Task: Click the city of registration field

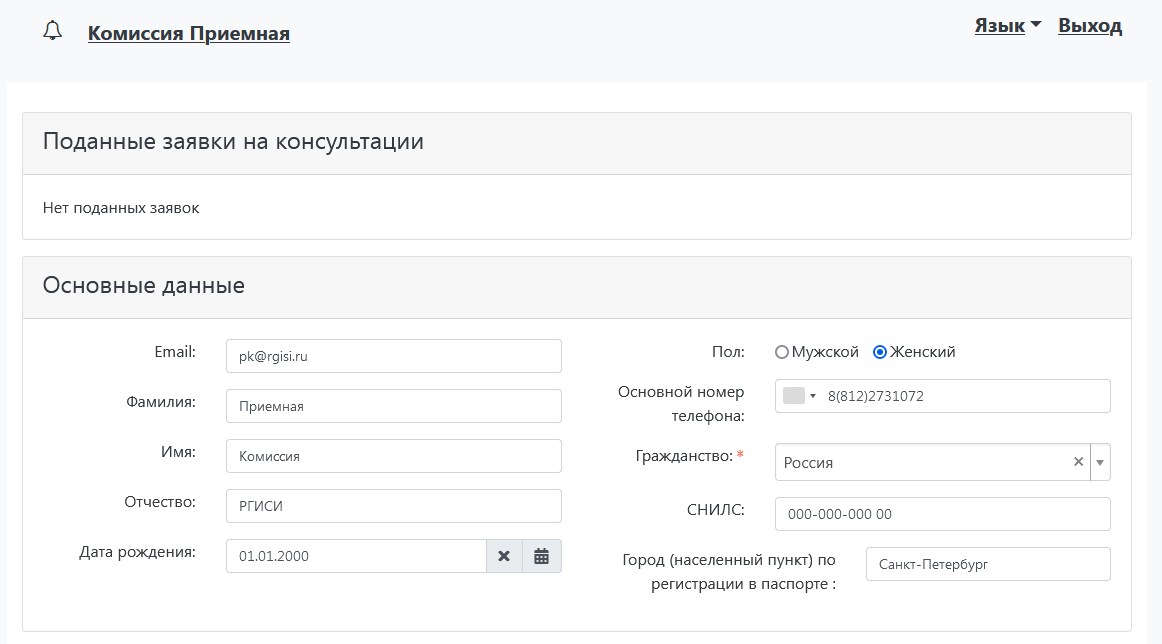Action: point(988,564)
